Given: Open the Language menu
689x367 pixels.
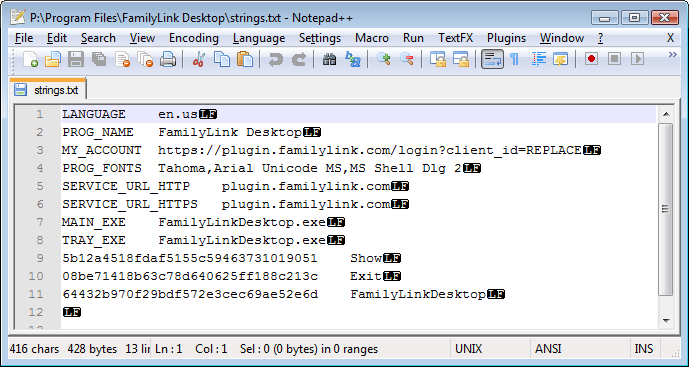Looking at the screenshot, I should click(259, 38).
